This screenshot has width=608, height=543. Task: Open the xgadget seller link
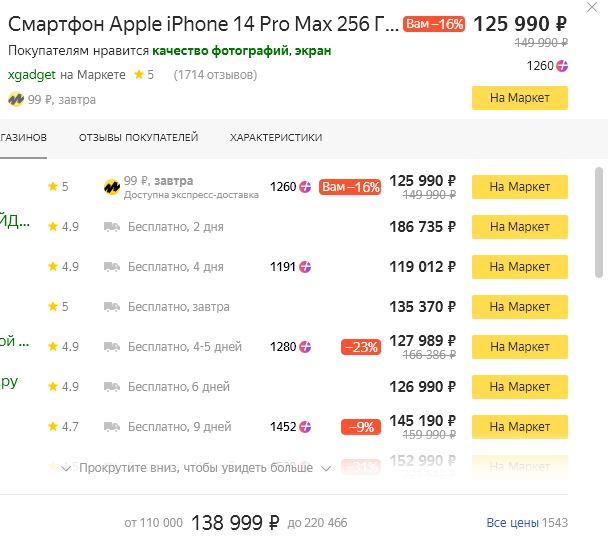32,75
